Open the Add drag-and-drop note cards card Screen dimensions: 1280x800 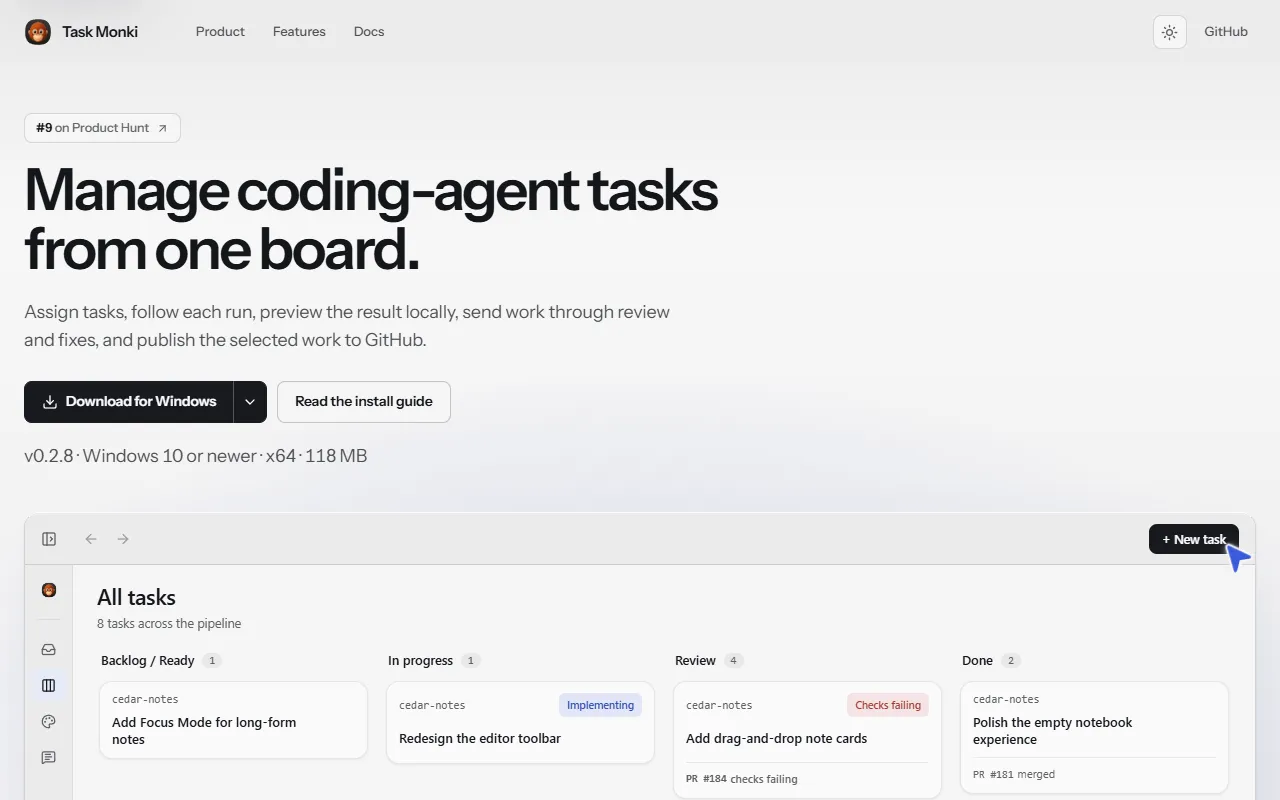[807, 740]
